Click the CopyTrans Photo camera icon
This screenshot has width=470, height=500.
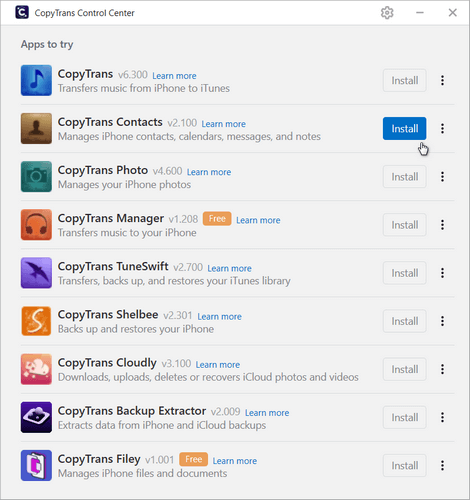pyautogui.click(x=36, y=177)
